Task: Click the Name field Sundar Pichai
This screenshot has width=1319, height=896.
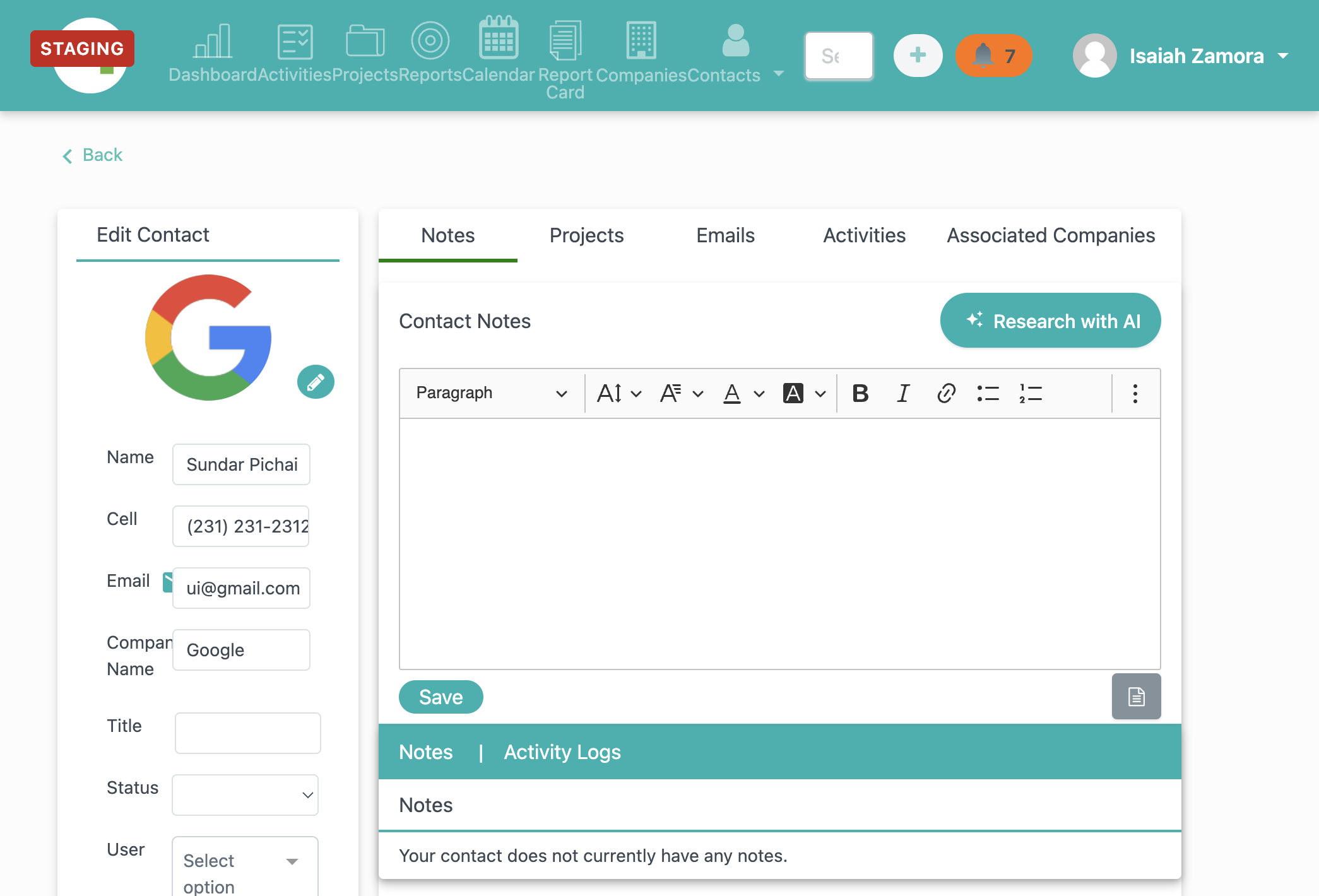Action: (241, 464)
